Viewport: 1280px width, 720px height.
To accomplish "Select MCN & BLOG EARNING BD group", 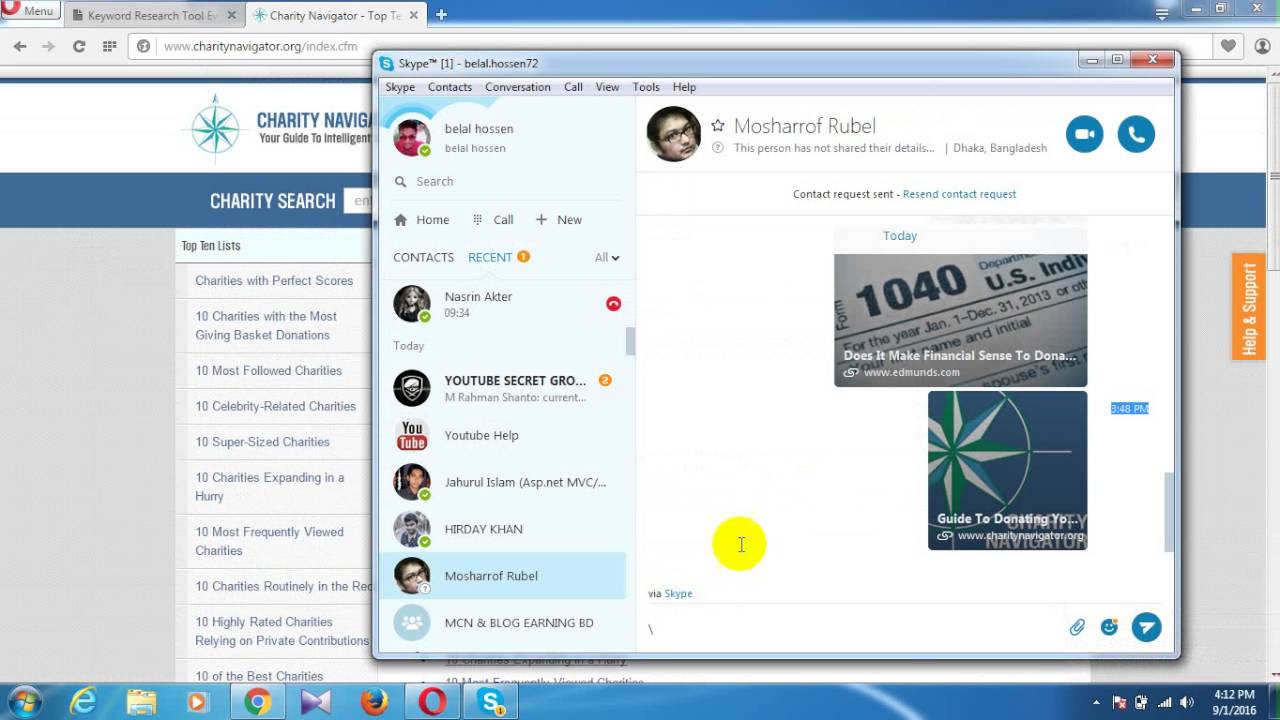I will (502, 622).
